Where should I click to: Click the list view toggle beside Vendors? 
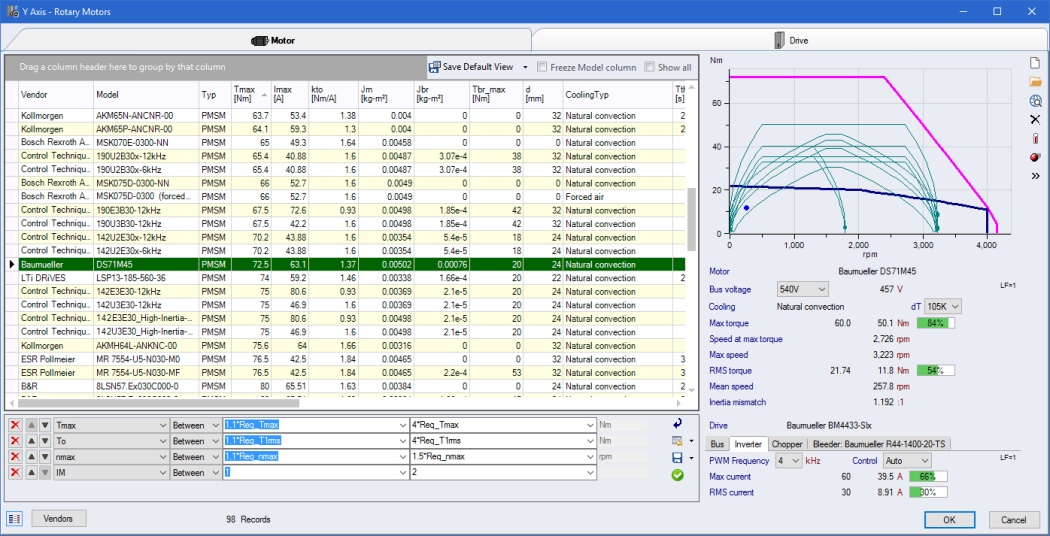click(x=15, y=519)
